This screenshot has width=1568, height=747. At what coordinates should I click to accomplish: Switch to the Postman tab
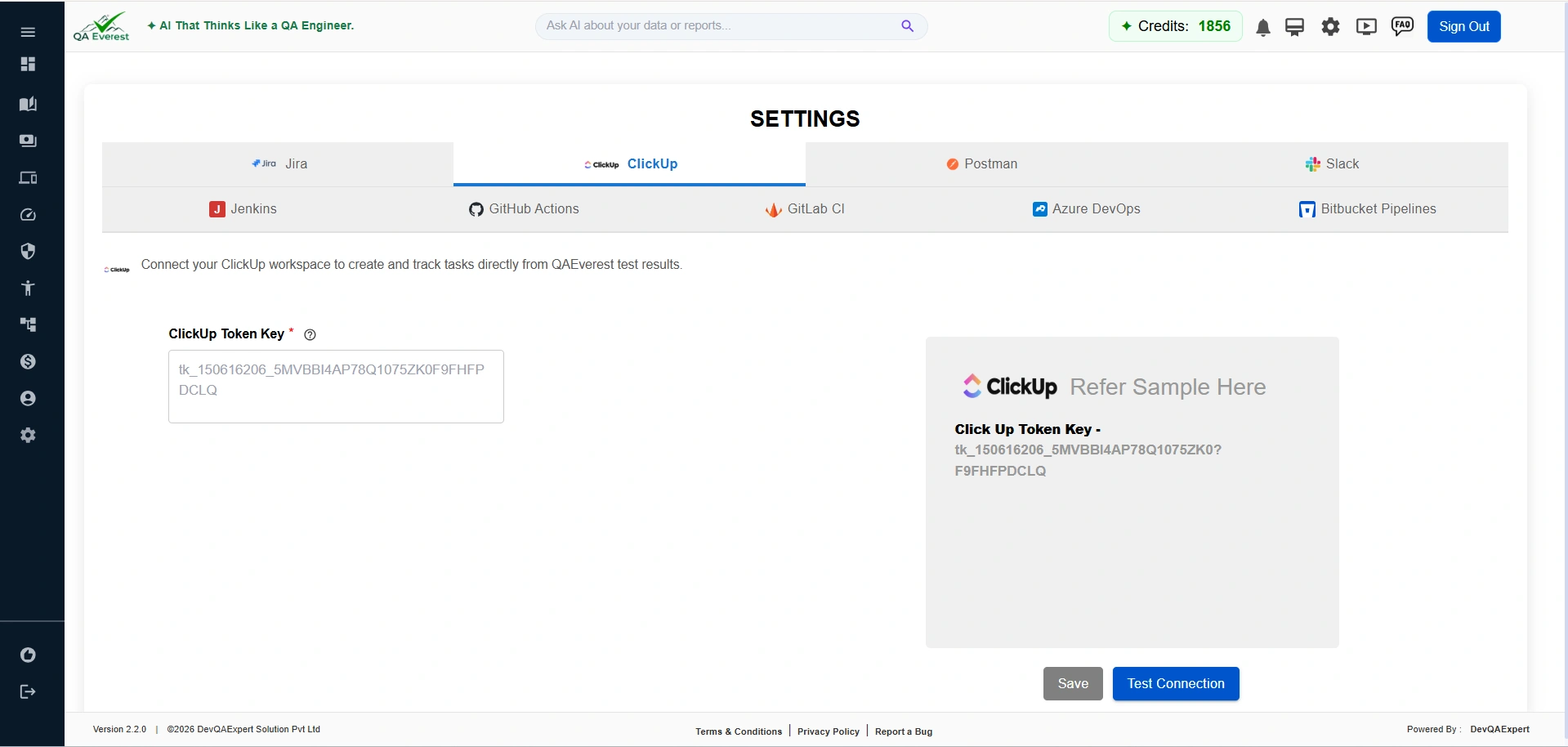point(981,164)
